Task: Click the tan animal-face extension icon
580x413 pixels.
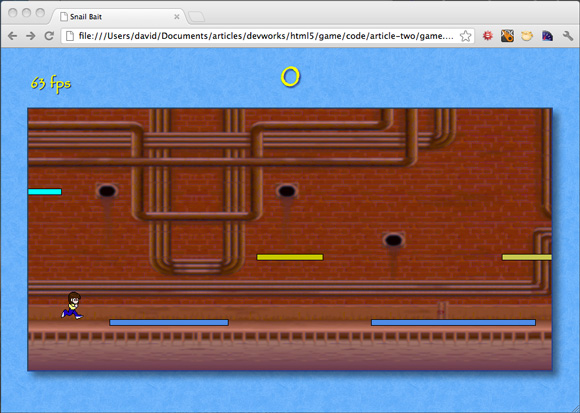Action: (x=527, y=36)
